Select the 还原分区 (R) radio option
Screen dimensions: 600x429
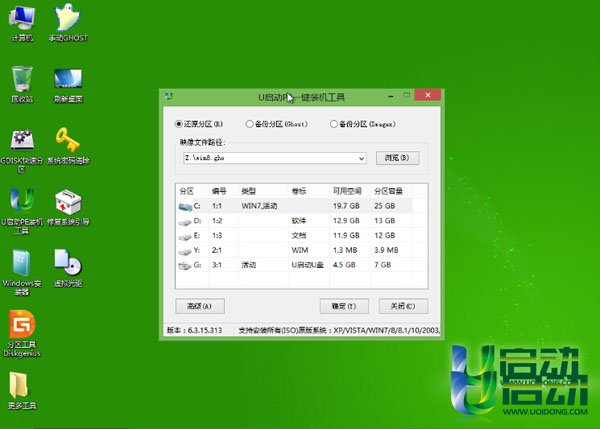point(199,124)
